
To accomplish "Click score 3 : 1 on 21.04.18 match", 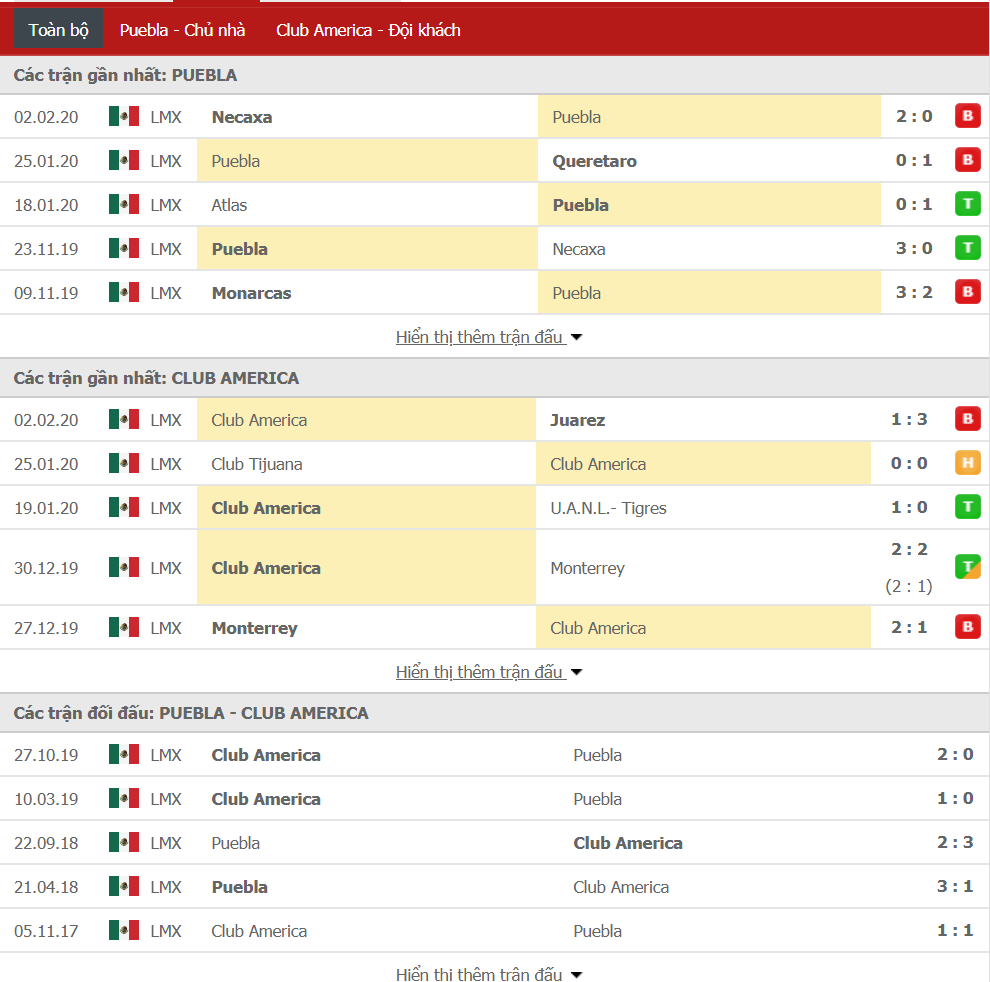I will pyautogui.click(x=955, y=886).
